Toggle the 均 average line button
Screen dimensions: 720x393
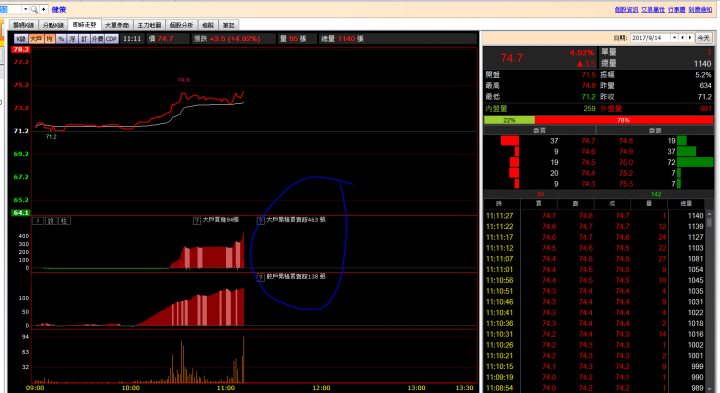click(x=50, y=39)
